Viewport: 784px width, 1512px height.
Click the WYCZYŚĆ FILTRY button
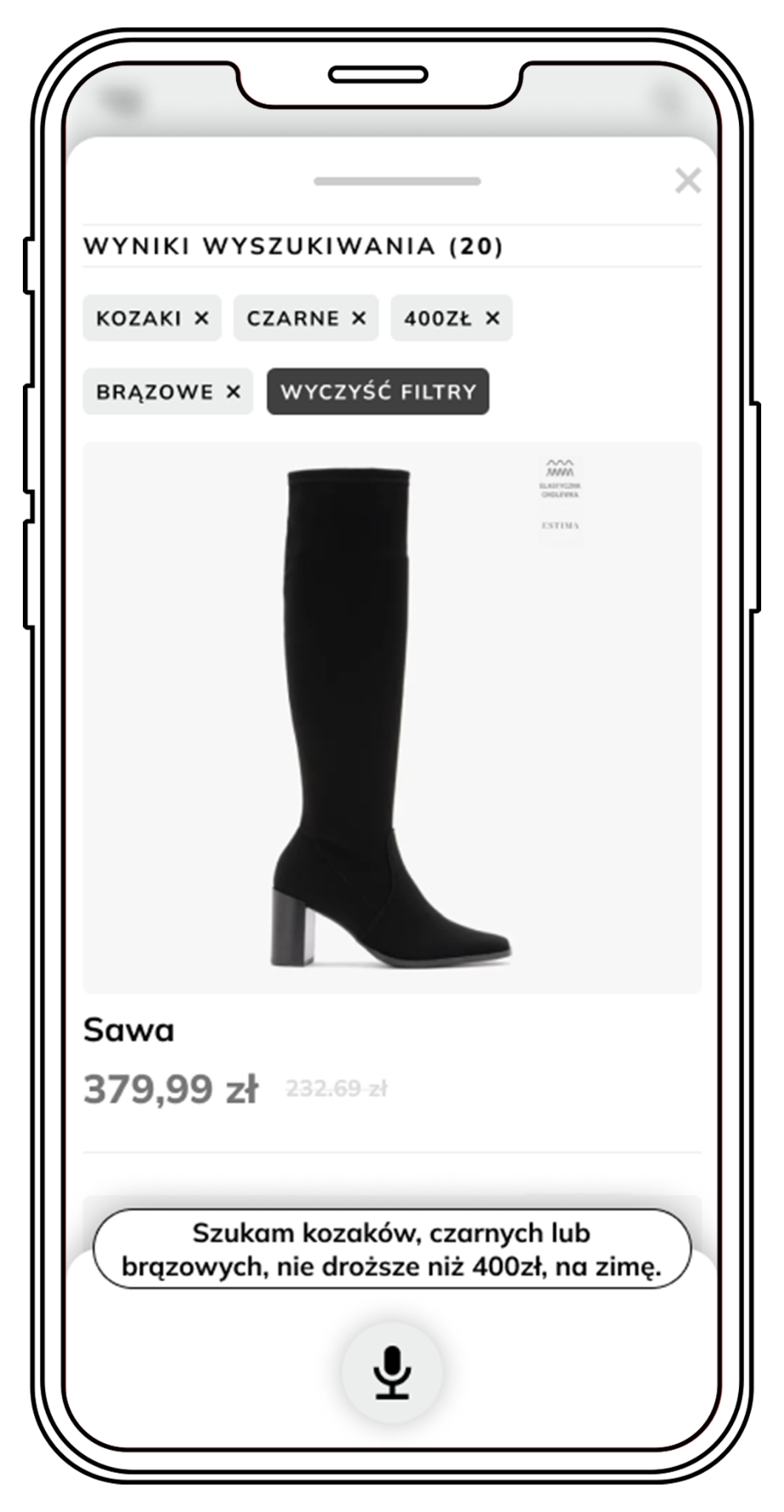point(378,391)
